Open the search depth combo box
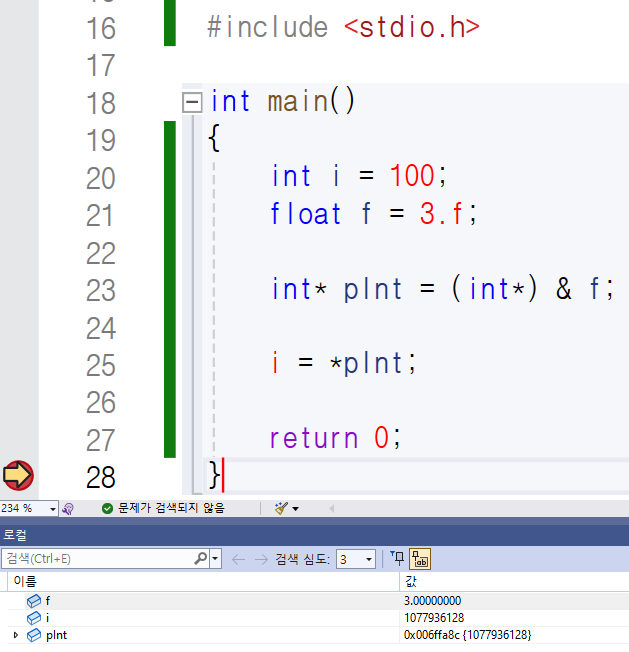The height and width of the screenshot is (652, 629). 355,559
